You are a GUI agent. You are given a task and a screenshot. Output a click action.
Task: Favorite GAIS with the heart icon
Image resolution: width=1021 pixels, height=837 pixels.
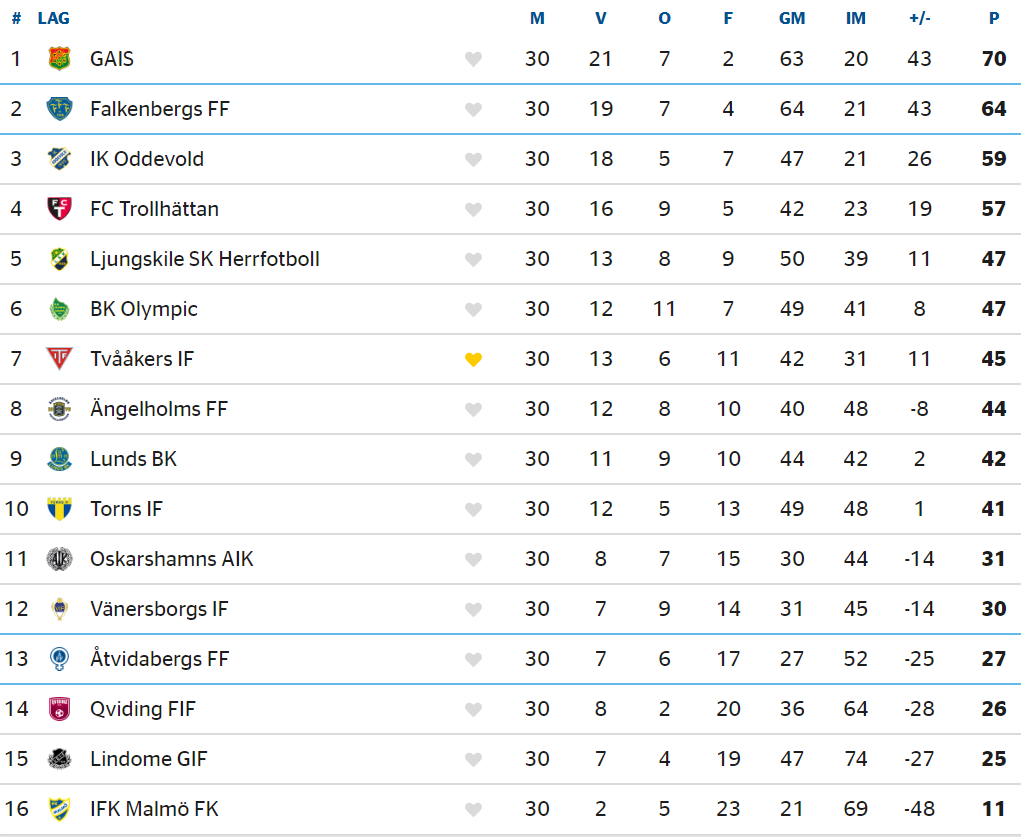point(473,59)
